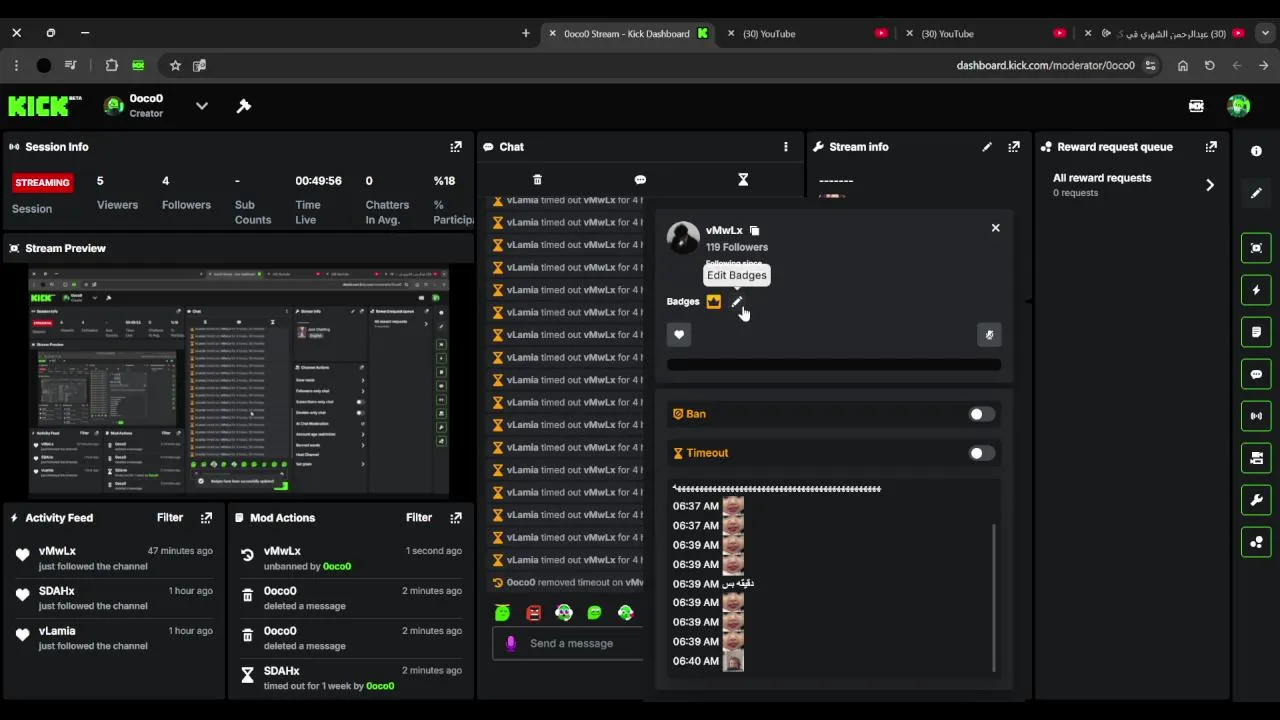The image size is (1280, 720).
Task: Click the rewards dots icon in right sidebar
Action: click(x=1256, y=542)
